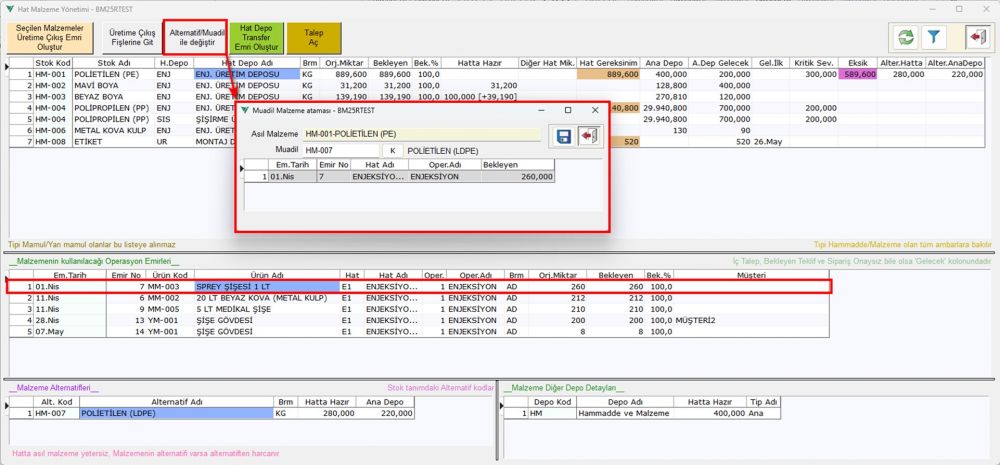Click the 'Talep Aç' button
Screen dimensions: 1000x465
pos(312,39)
